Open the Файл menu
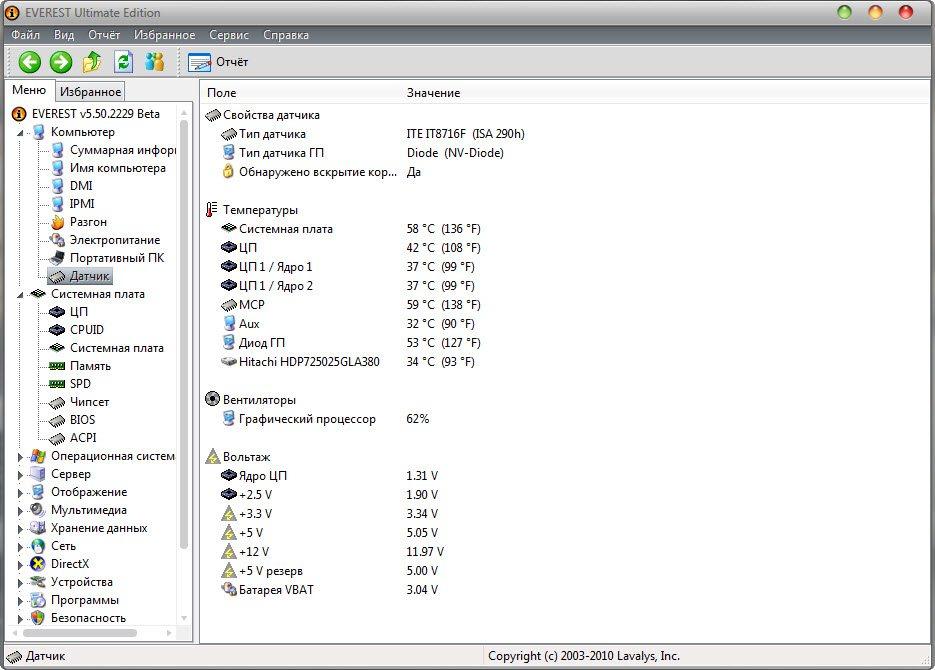The height and width of the screenshot is (670, 935). pyautogui.click(x=26, y=35)
